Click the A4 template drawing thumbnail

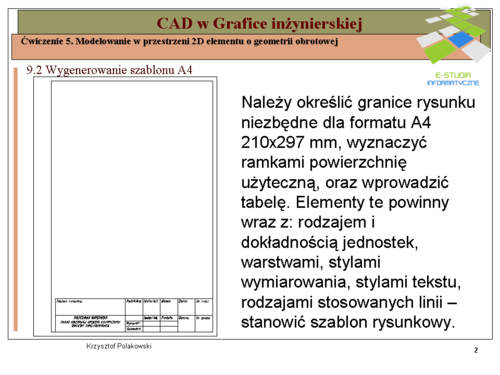(125, 206)
